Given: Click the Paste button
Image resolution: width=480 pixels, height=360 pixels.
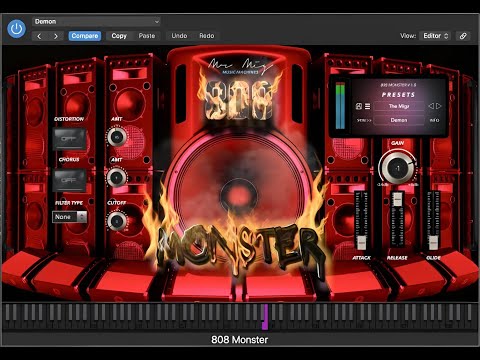Looking at the screenshot, I should (x=147, y=36).
